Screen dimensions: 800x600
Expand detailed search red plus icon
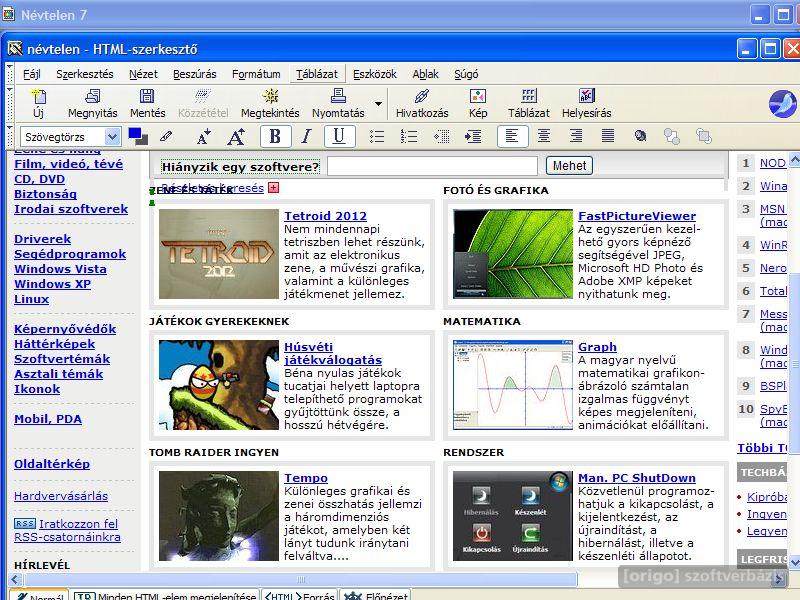(274, 188)
